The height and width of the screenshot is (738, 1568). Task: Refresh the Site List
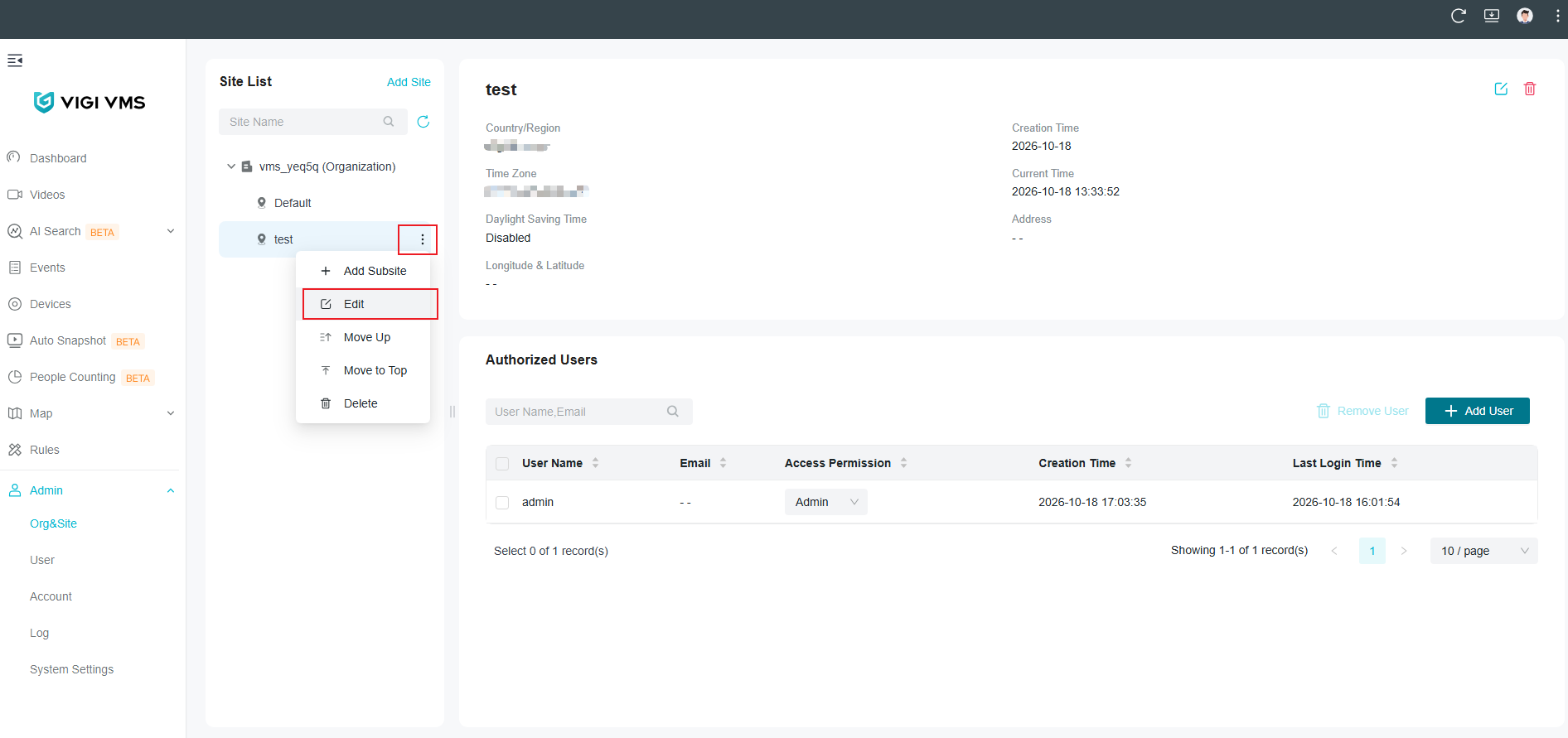[x=423, y=122]
